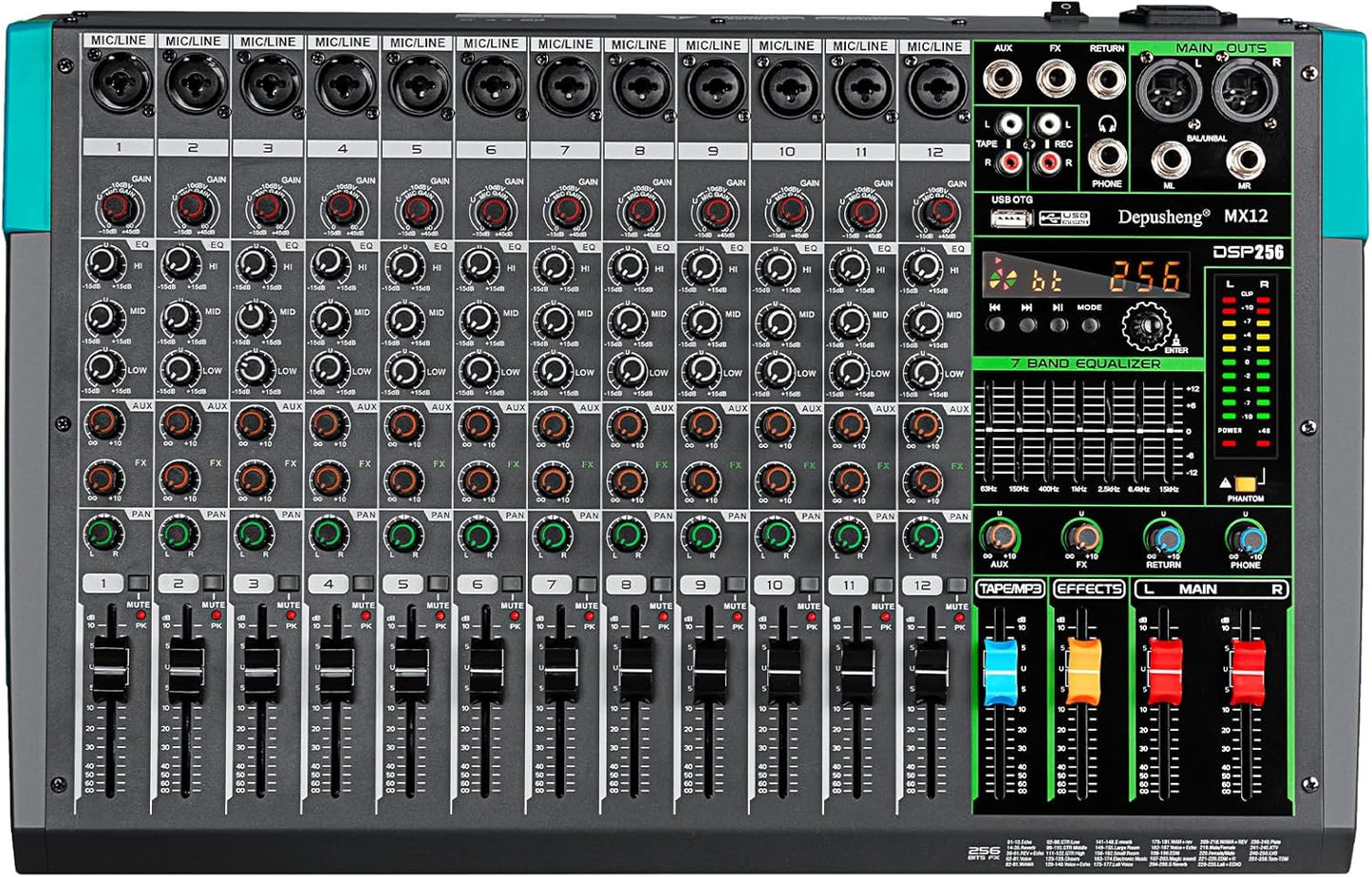Viewport: 1372px width, 877px height.
Task: Toggle the PHANTOM power switch
Action: (1244, 484)
